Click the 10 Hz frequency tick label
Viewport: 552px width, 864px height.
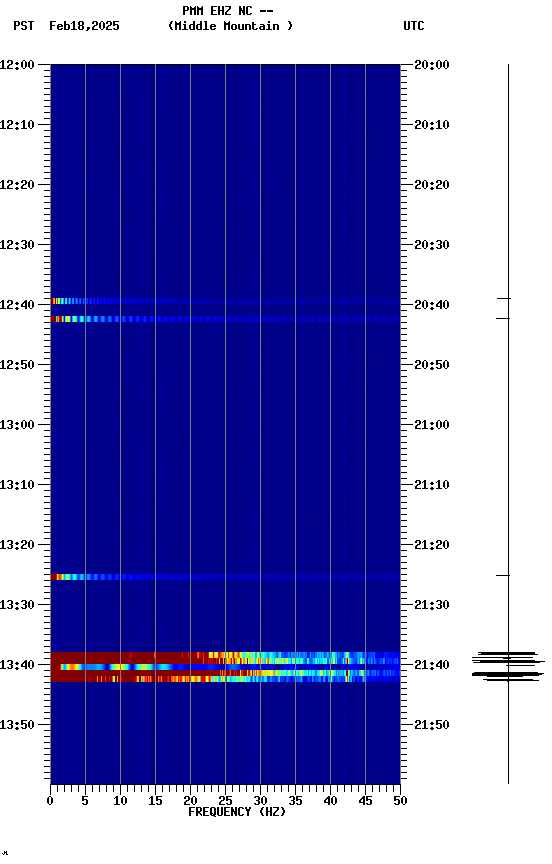120,801
